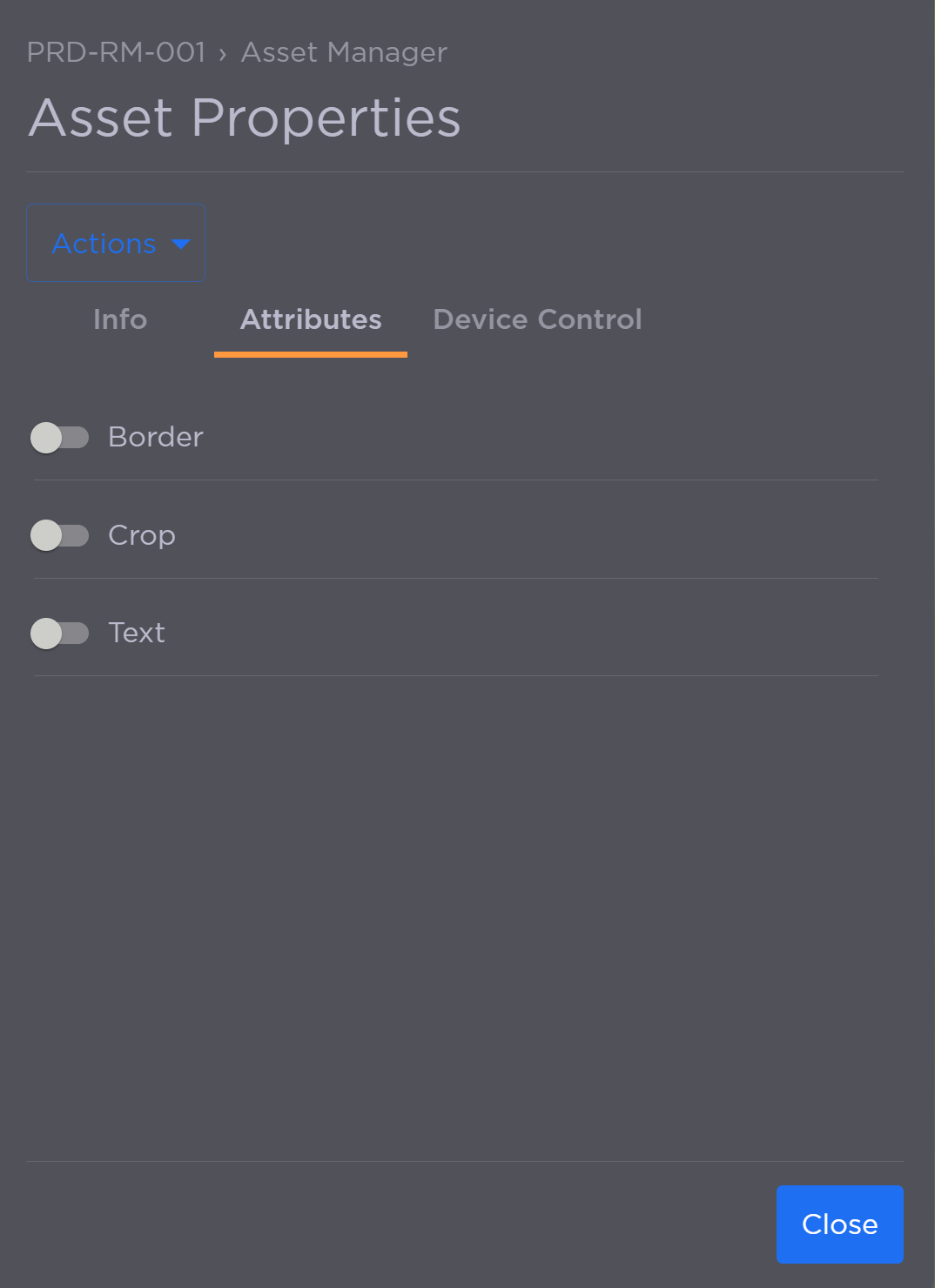Disable Border if currently enabled
Image resolution: width=935 pixels, height=1288 pixels.
click(x=61, y=438)
